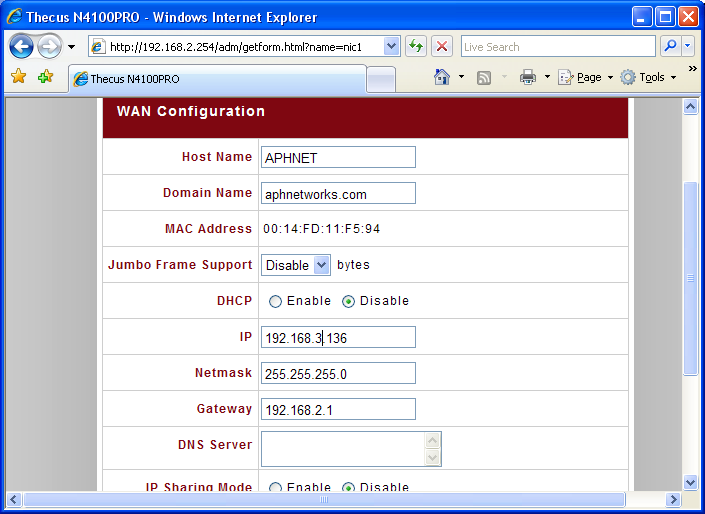Go to Home page icon
This screenshot has height=514, width=705.
pos(442,77)
